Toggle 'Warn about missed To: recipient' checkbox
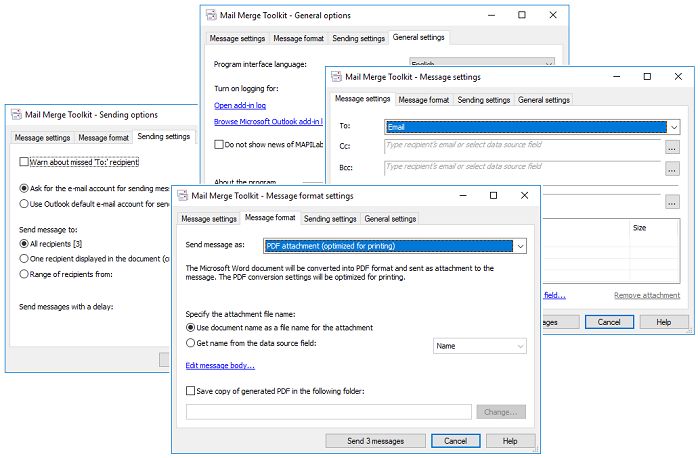This screenshot has width=700, height=458. [x=24, y=162]
